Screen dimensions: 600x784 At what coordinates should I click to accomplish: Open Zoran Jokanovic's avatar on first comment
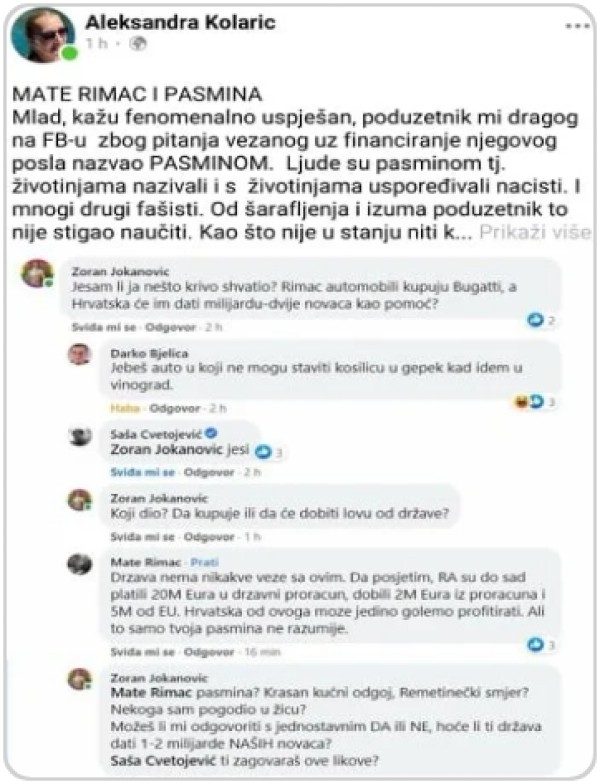[x=38, y=274]
